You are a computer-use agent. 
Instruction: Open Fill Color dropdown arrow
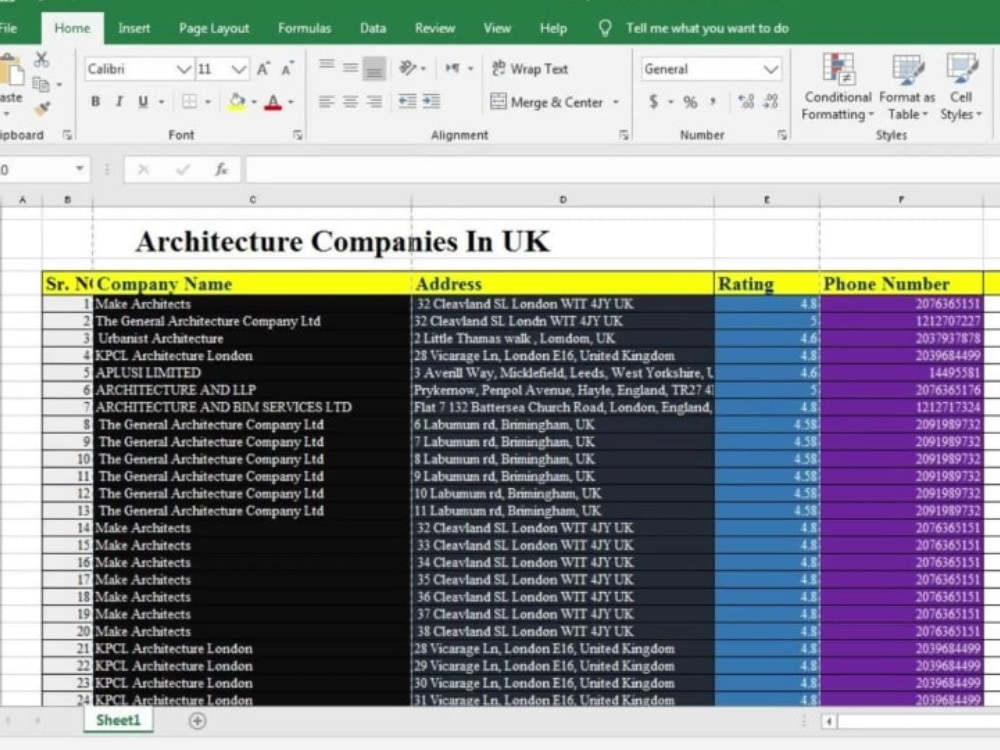click(x=254, y=102)
